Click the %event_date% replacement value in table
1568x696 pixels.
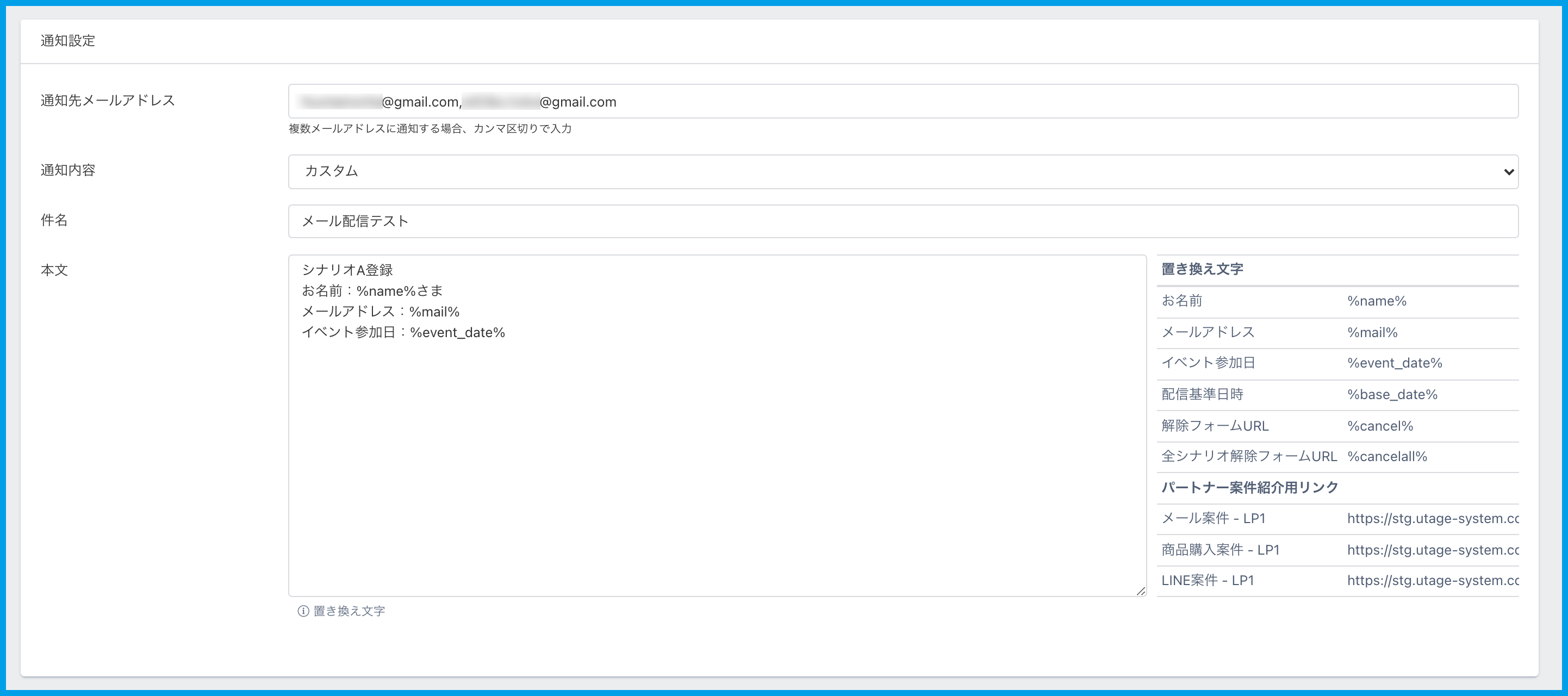1395,363
